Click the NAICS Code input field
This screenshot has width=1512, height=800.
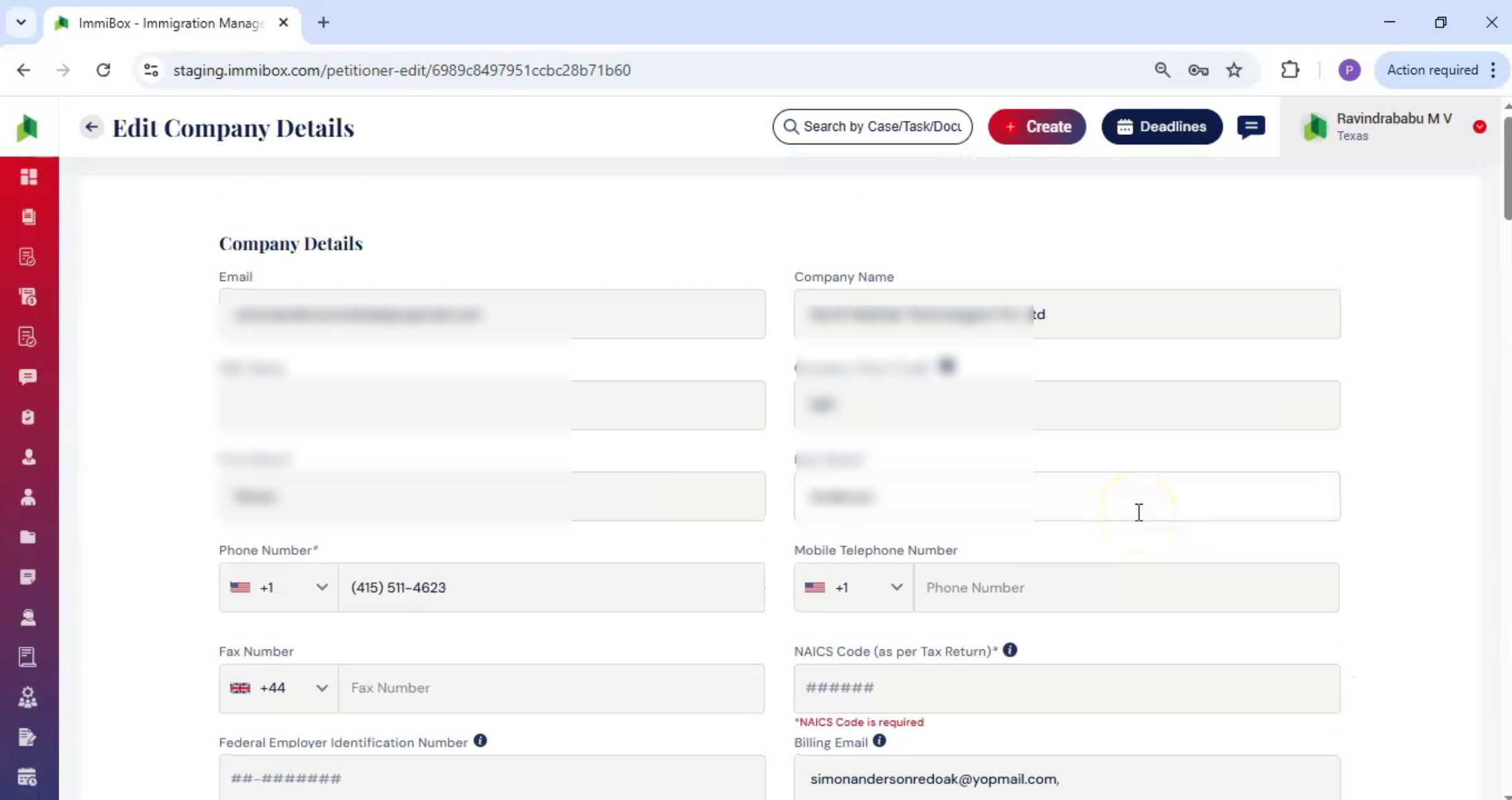1067,688
